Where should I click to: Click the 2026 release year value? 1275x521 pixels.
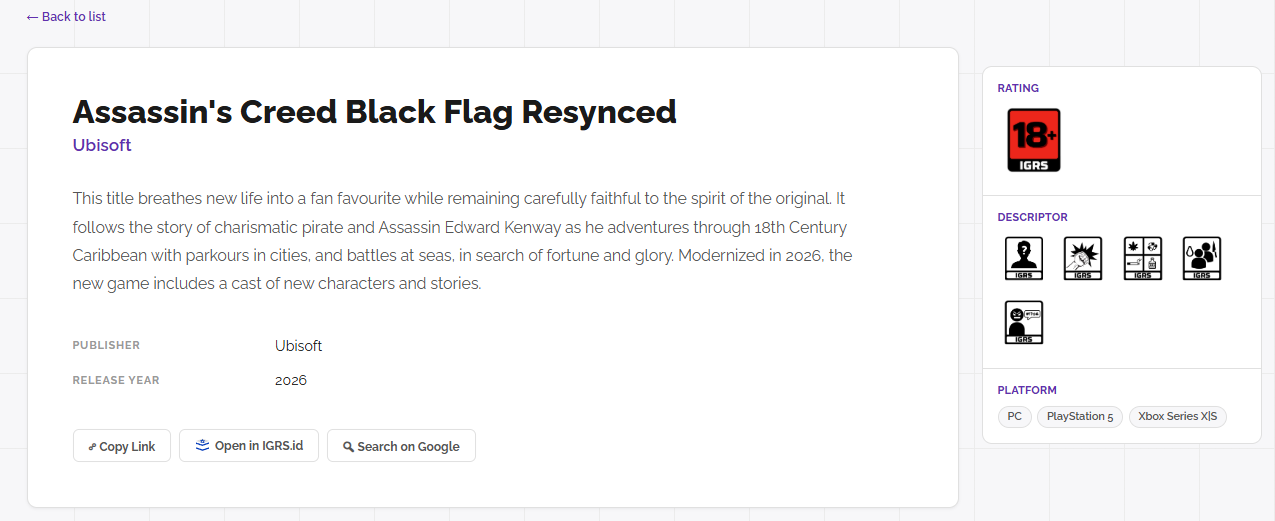coord(291,380)
